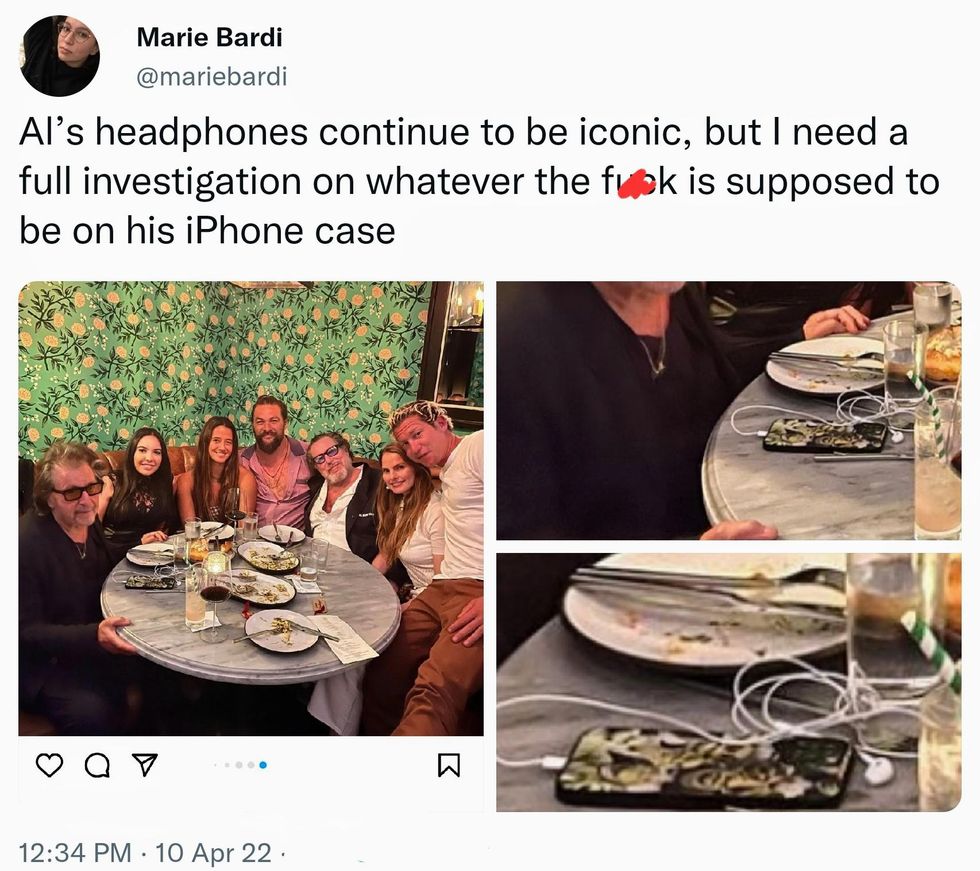Screen dimensions: 980x871
Task: Click the Marie Bardi display name
Action: [x=209, y=38]
